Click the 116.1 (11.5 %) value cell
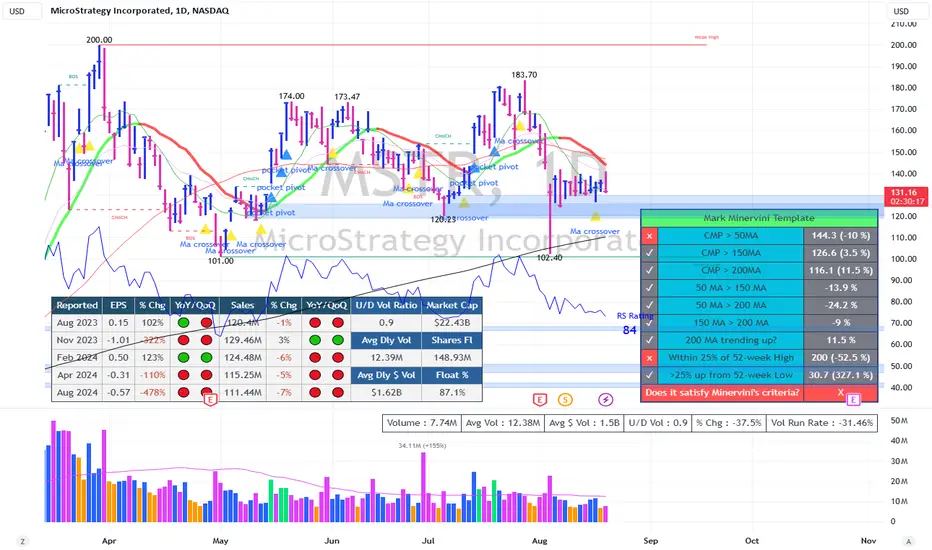Image resolution: width=932 pixels, height=550 pixels. [x=840, y=270]
